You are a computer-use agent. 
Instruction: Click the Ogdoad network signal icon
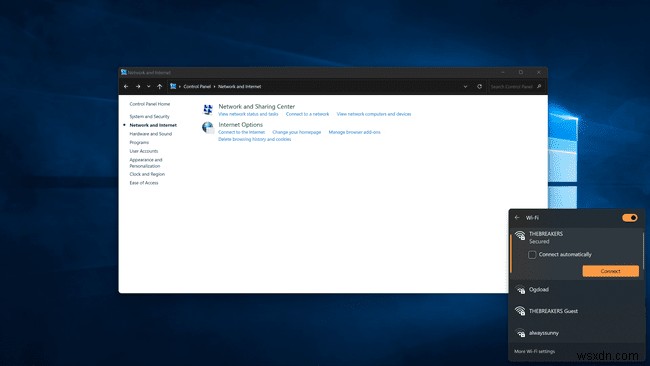coord(520,290)
